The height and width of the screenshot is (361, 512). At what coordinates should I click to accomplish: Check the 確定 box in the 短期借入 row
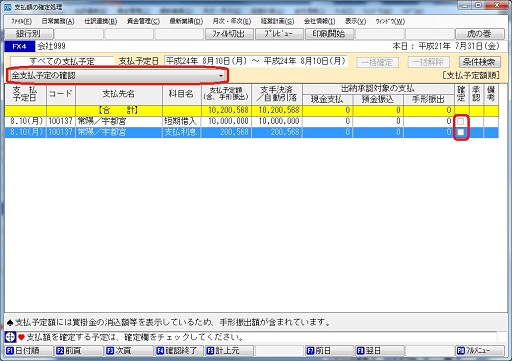tap(461, 121)
